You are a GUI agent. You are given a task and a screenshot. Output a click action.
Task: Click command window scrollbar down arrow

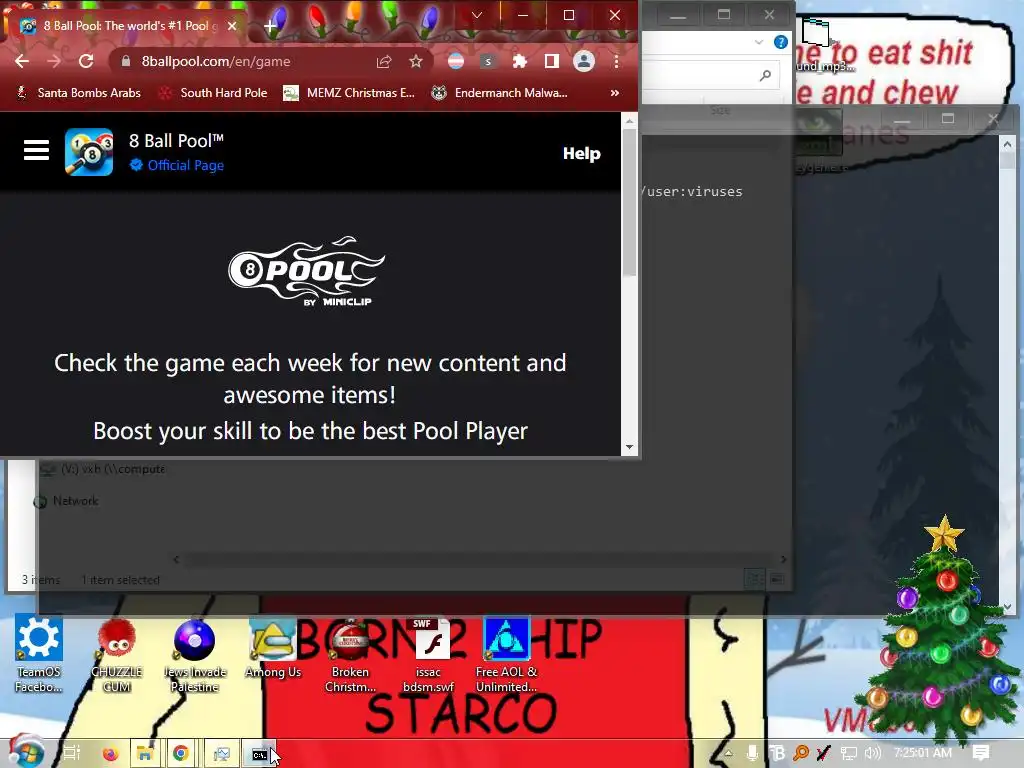pyautogui.click(x=1008, y=607)
